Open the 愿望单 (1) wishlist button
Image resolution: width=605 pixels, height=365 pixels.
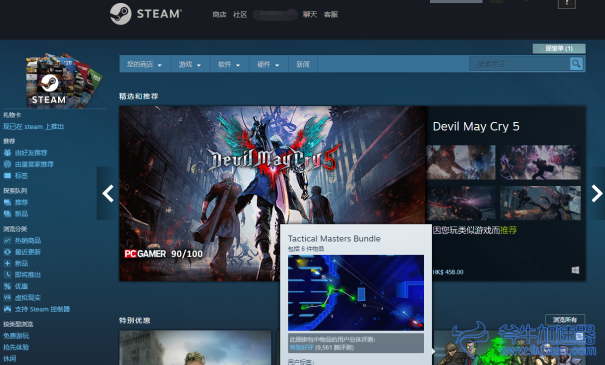[559, 49]
